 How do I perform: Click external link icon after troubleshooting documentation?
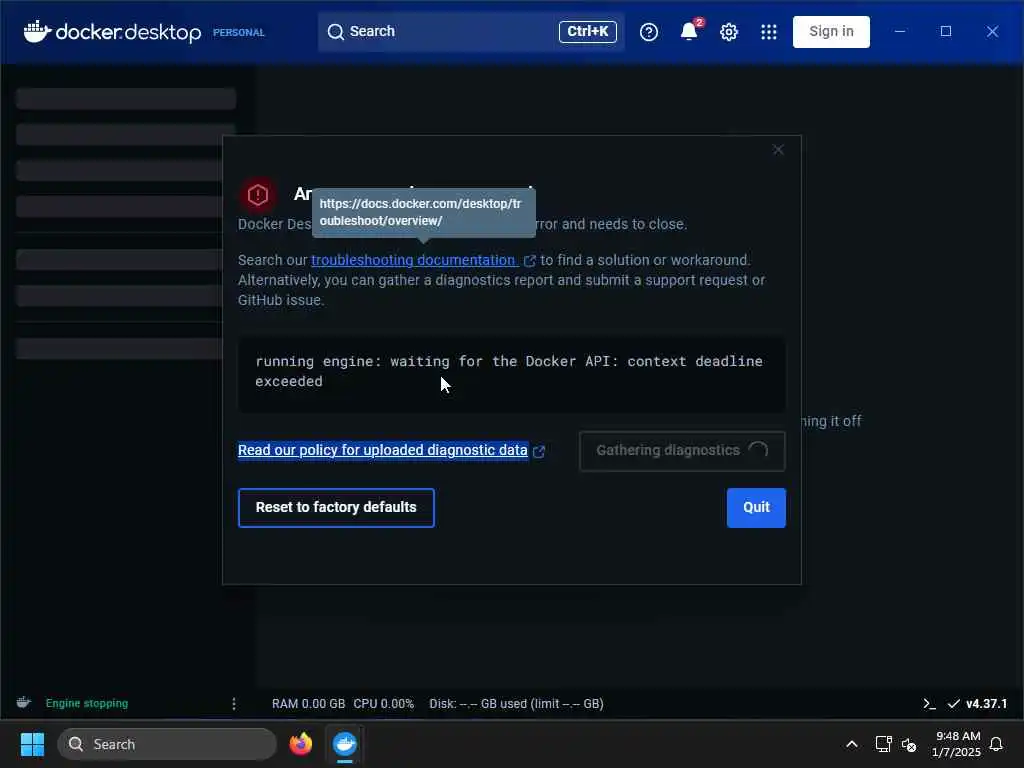530,261
